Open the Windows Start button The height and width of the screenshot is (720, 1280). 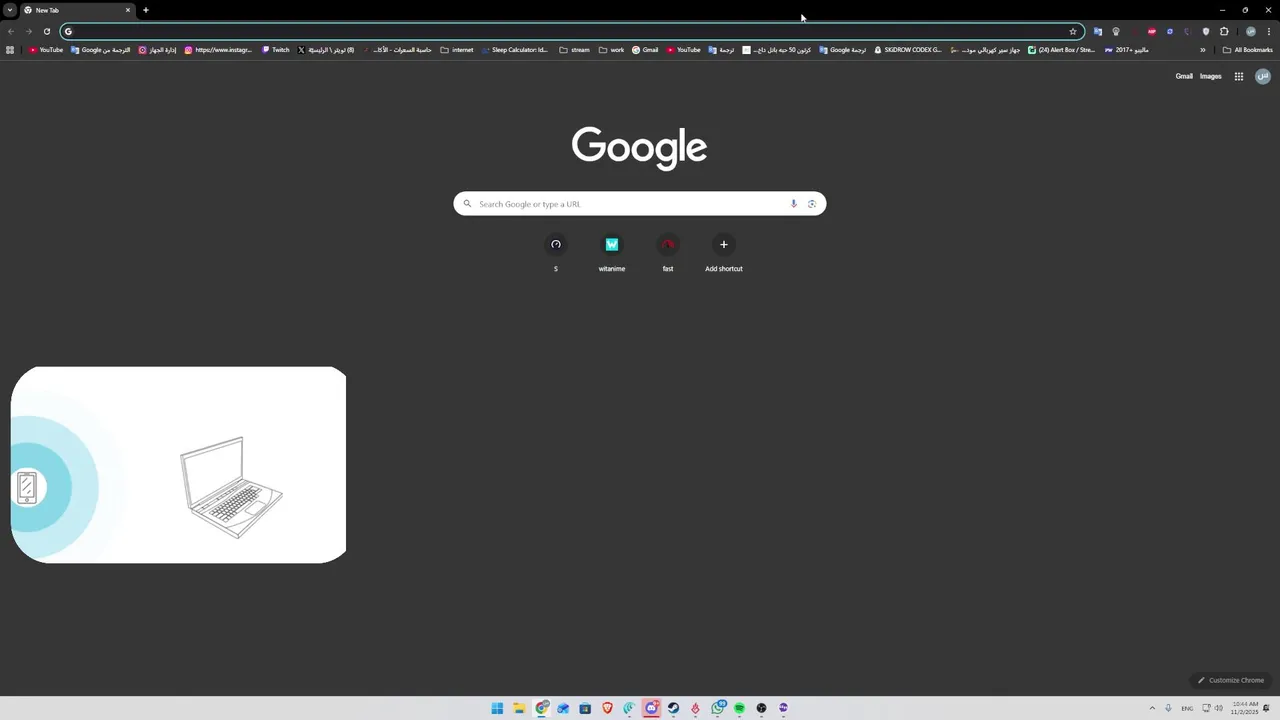click(497, 708)
